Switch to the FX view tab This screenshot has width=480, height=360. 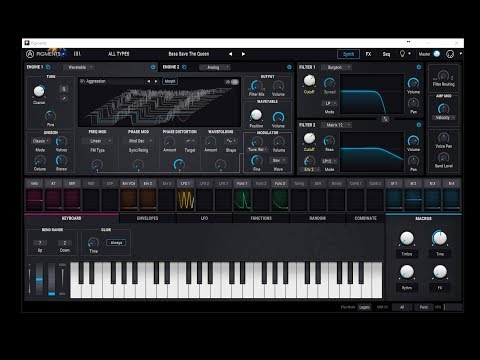coord(368,54)
